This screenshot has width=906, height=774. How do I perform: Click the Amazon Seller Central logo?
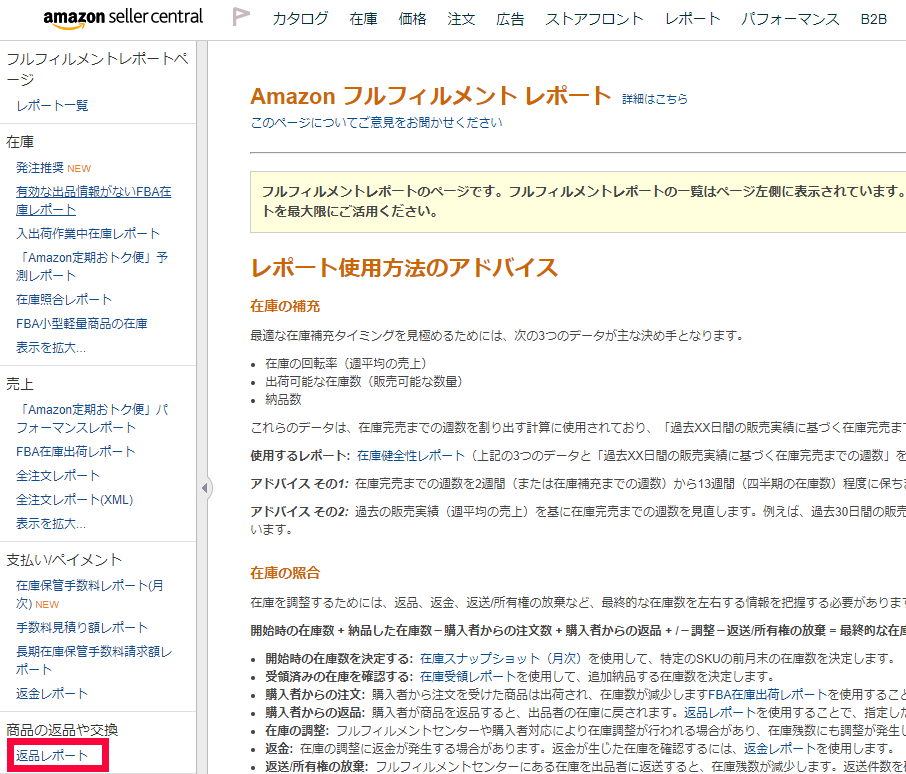[x=123, y=17]
